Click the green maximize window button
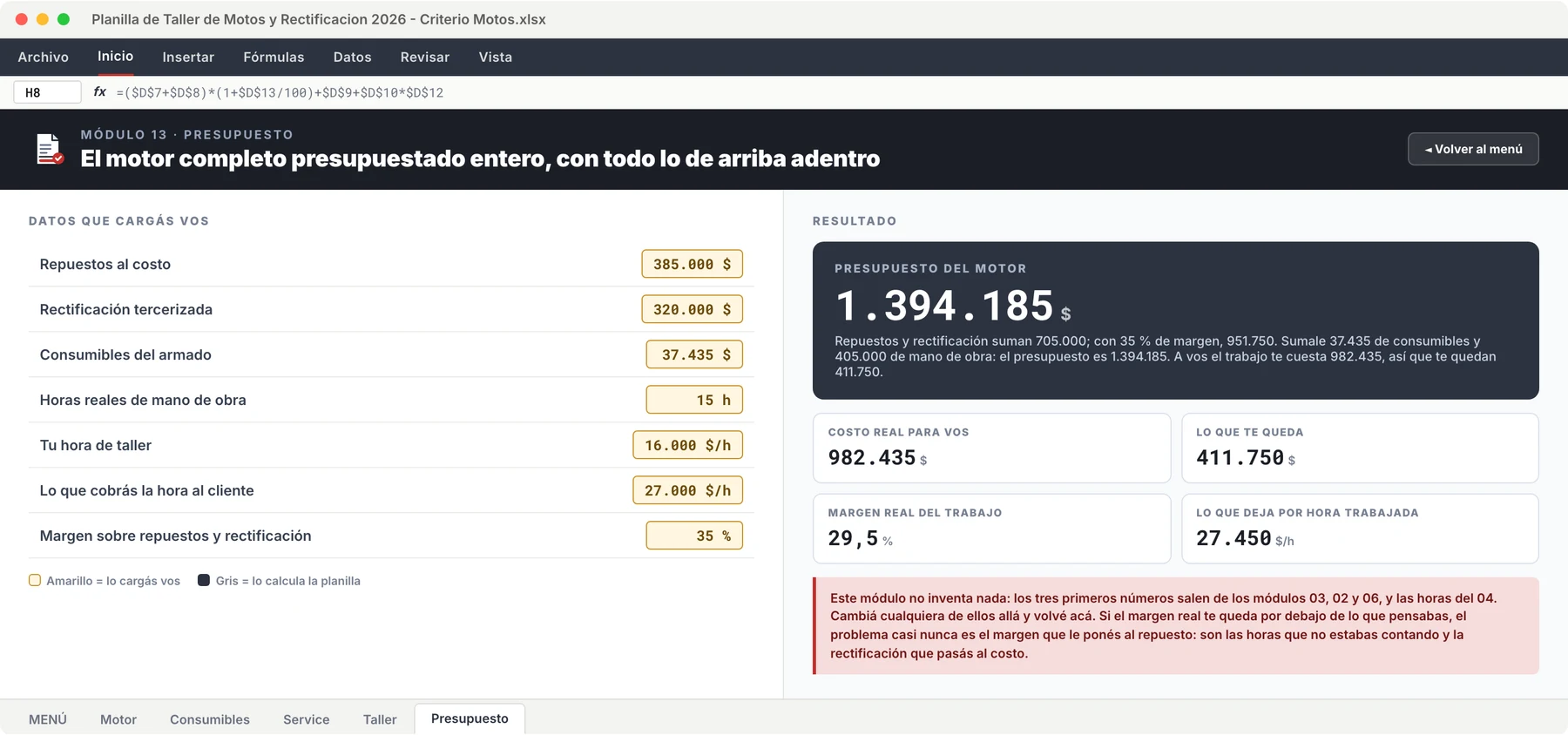Screen dimensions: 1568x735 (64, 19)
